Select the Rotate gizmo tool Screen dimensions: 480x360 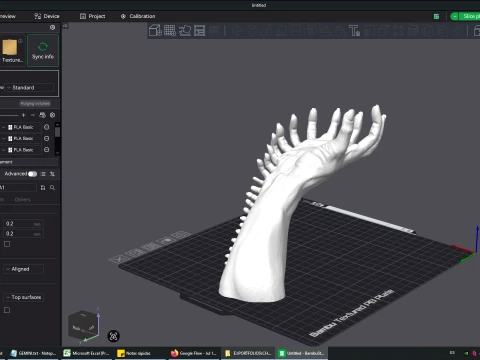[251, 31]
